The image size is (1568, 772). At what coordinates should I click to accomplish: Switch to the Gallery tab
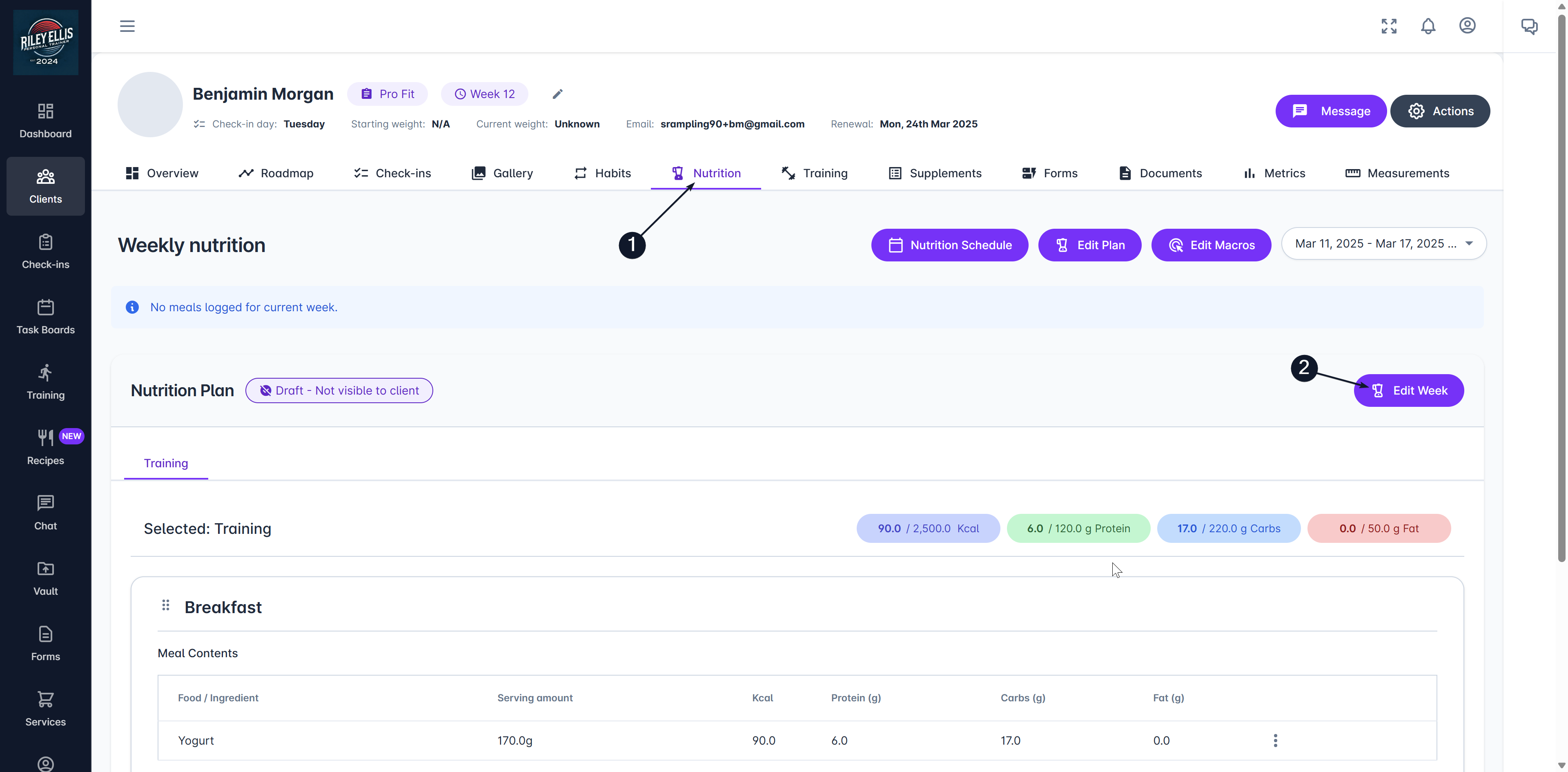click(502, 173)
